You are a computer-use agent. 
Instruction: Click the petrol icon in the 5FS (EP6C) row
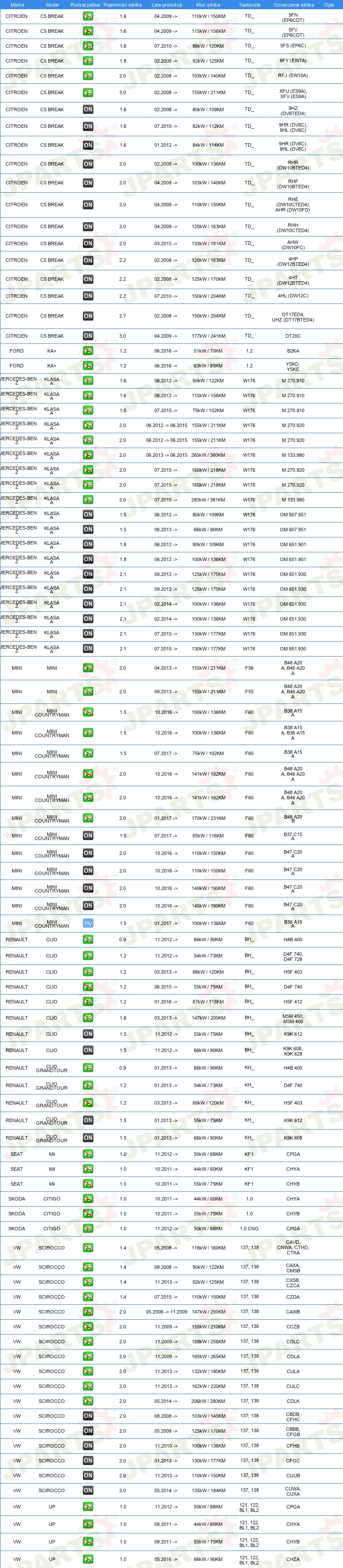click(88, 46)
